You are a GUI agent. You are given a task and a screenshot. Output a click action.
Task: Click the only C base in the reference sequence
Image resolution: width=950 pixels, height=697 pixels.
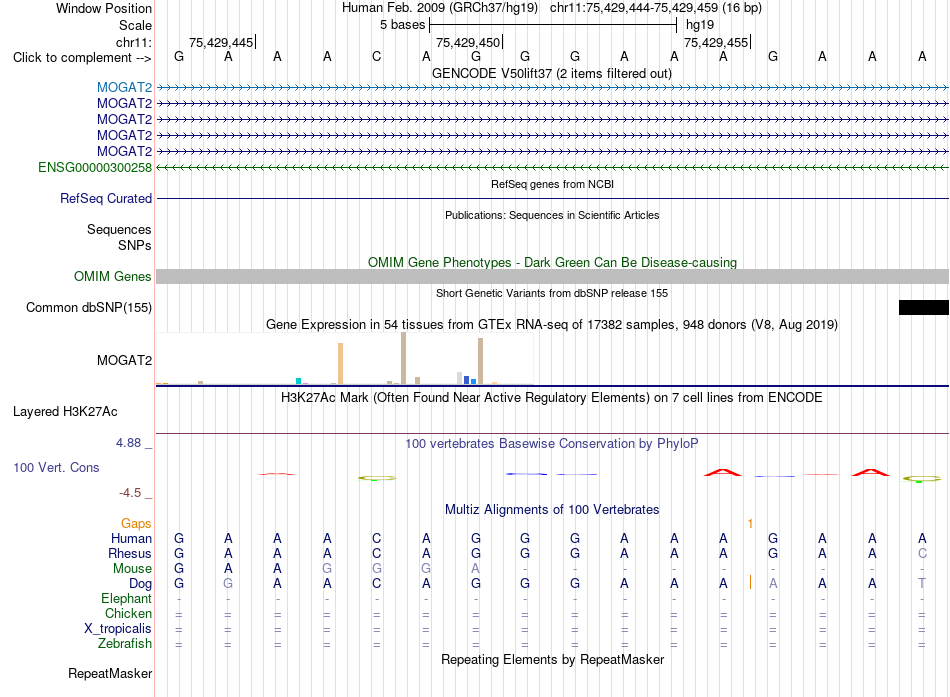click(x=377, y=56)
